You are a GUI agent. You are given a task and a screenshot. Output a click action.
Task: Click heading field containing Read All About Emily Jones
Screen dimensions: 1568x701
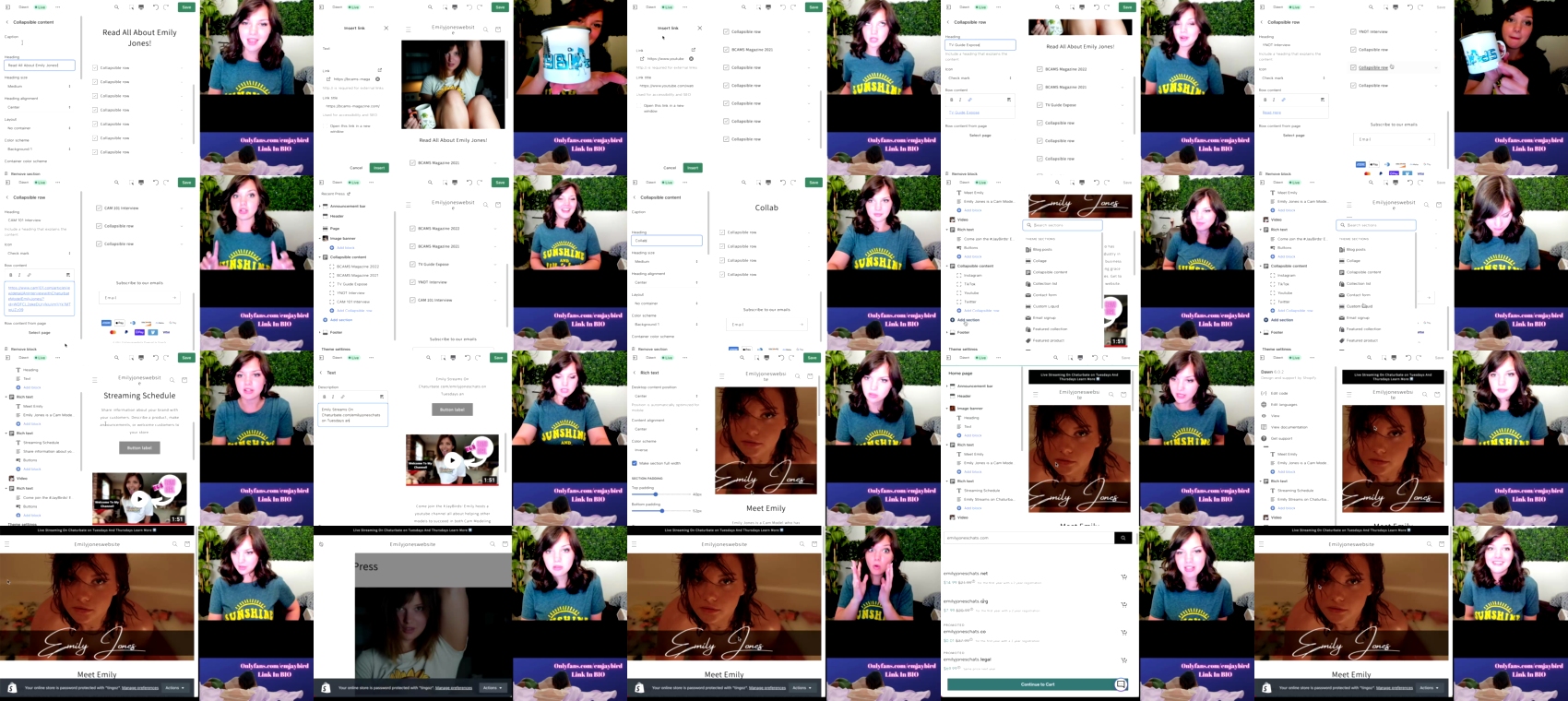40,65
